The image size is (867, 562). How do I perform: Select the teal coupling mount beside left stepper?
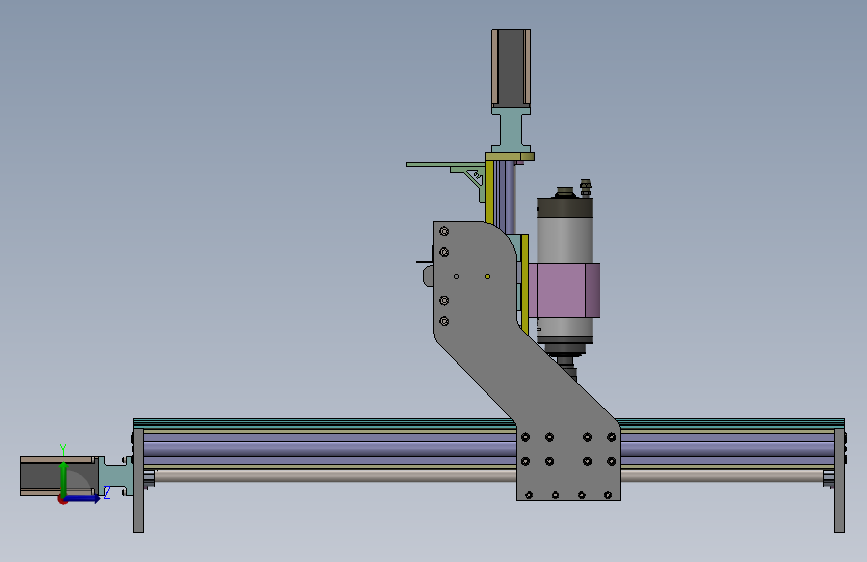(x=116, y=476)
